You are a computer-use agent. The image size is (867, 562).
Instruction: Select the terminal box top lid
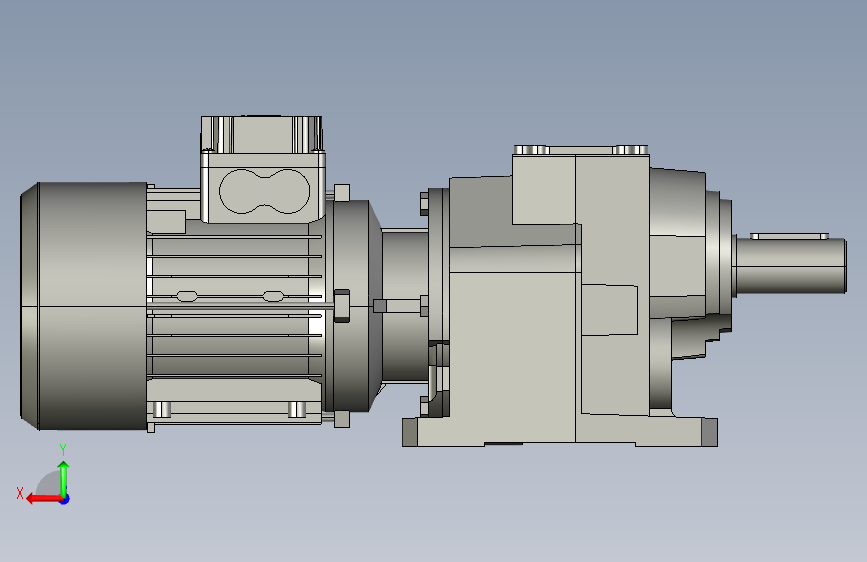click(x=261, y=134)
